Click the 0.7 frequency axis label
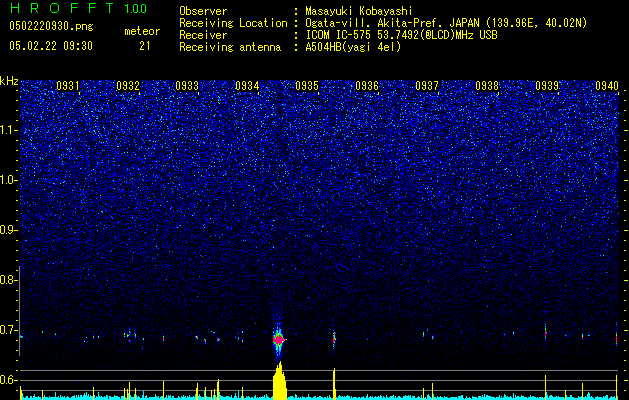Image resolution: width=629 pixels, height=400 pixels. coord(8,330)
